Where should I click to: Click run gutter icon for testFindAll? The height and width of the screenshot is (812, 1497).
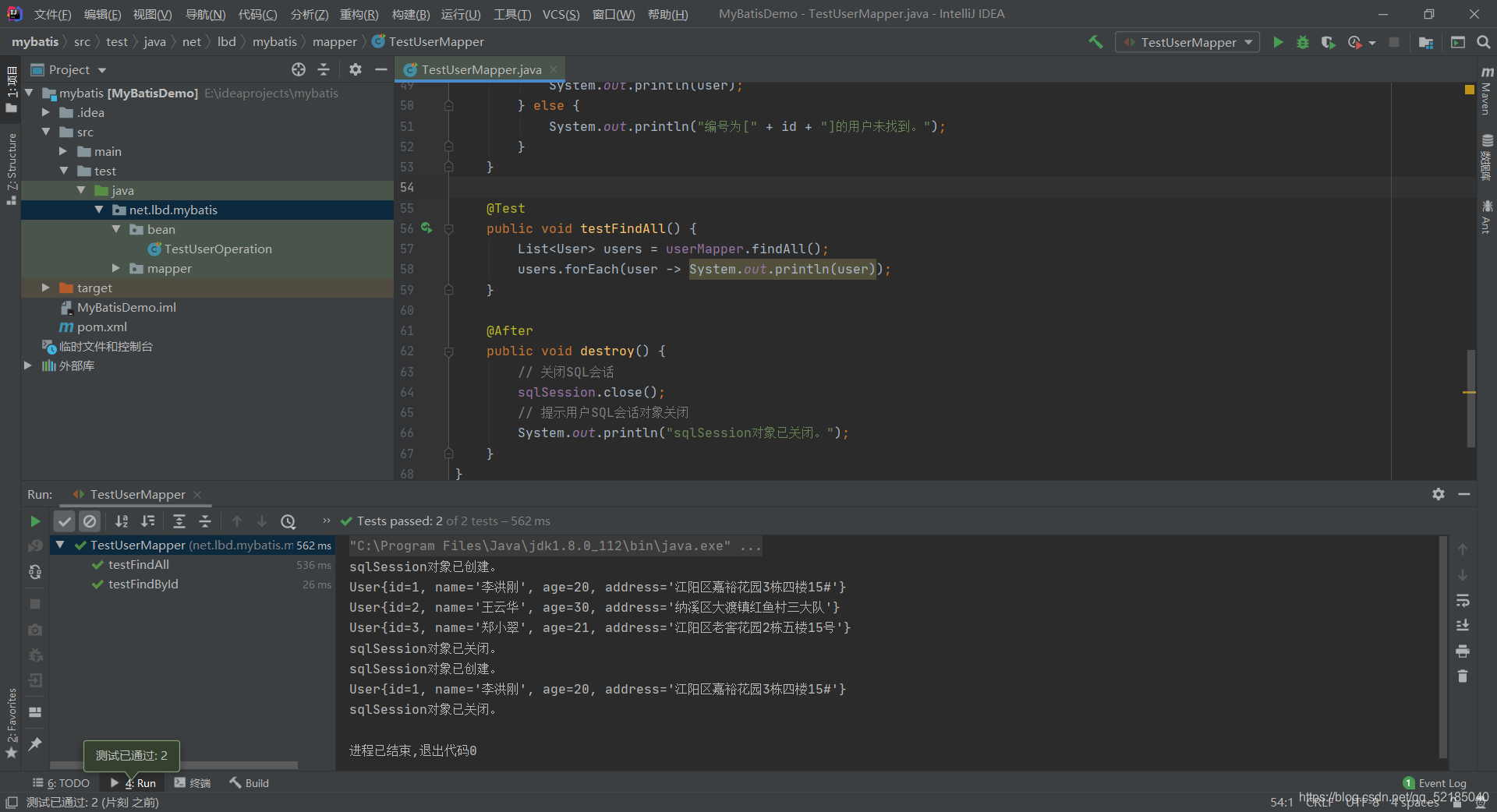pos(426,228)
